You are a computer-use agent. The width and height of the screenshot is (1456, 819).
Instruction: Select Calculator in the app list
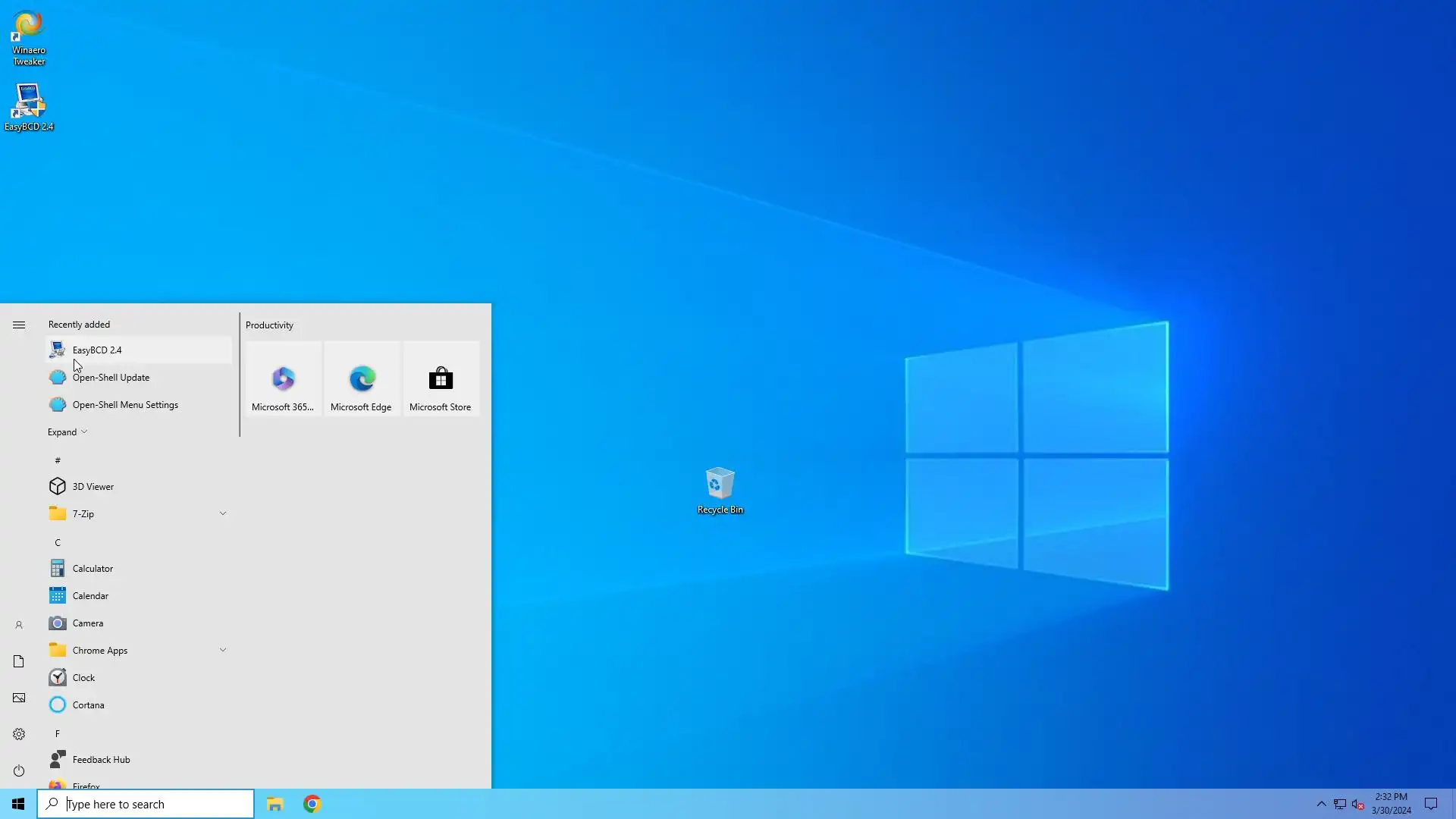[93, 569]
